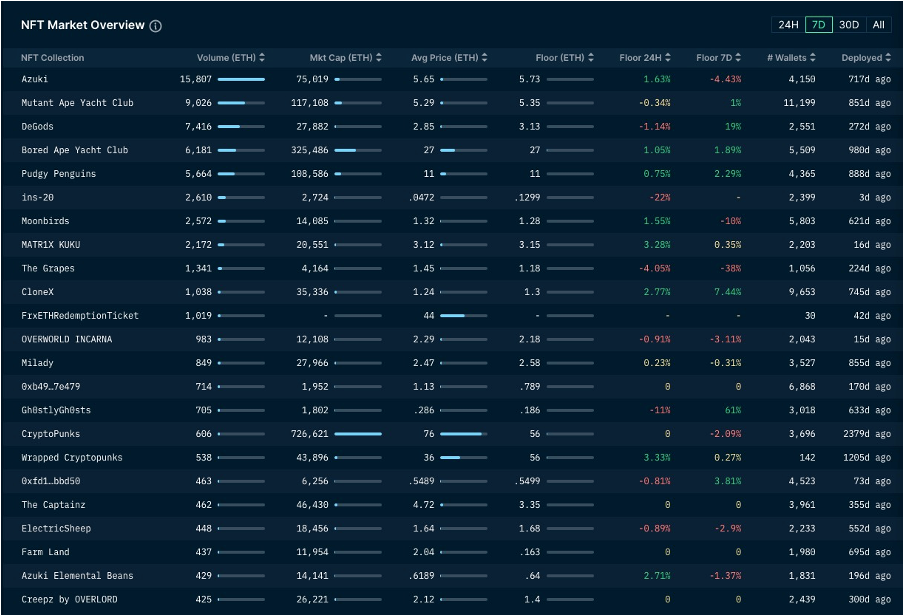This screenshot has height=616, width=904.
Task: Click the Deployed column sort arrows
Action: point(888,58)
